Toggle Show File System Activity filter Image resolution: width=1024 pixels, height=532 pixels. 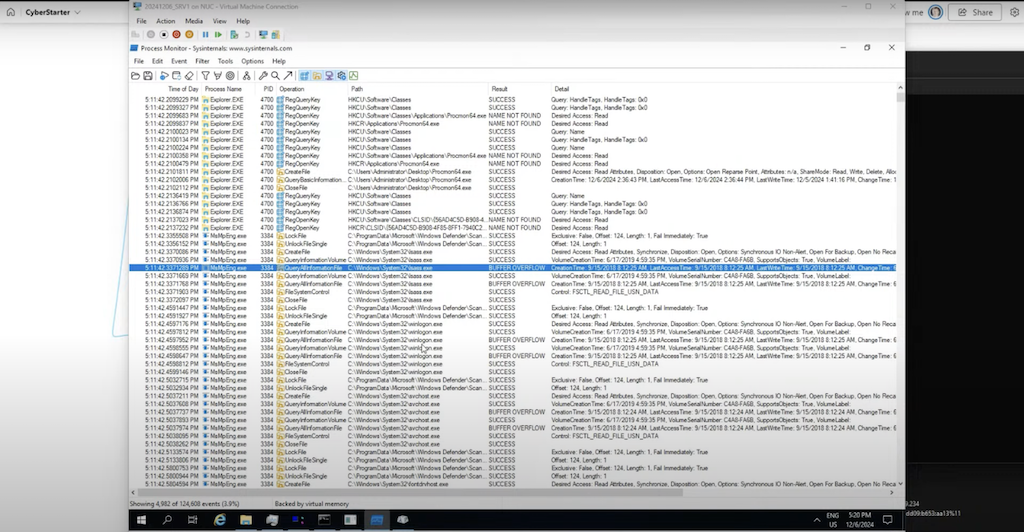tap(317, 75)
